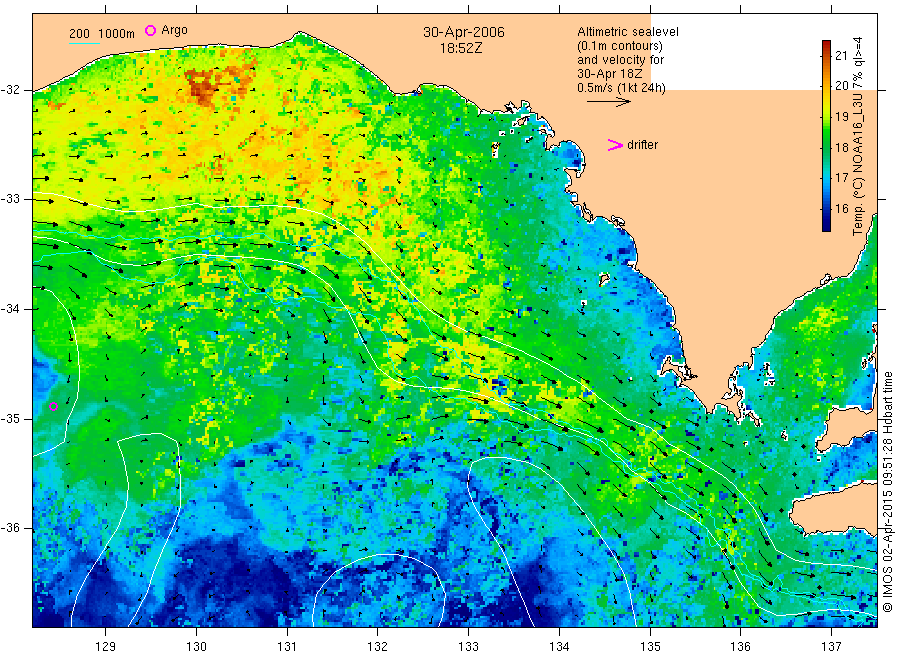The width and height of the screenshot is (900, 660).
Task: Click the 'Altimetric sealevel' caption line
Action: click(x=627, y=32)
